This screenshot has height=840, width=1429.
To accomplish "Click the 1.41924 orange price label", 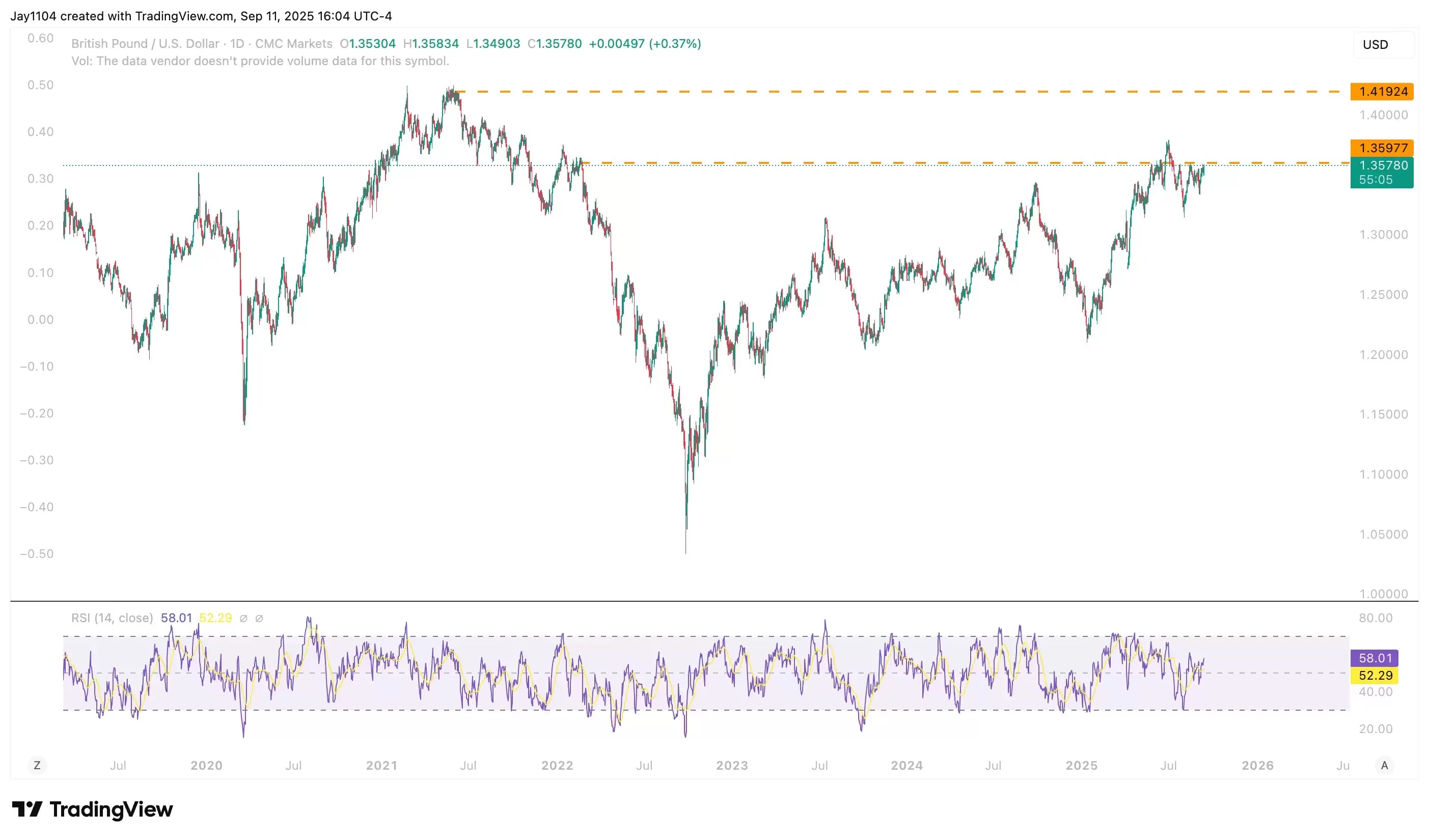I will tap(1381, 91).
